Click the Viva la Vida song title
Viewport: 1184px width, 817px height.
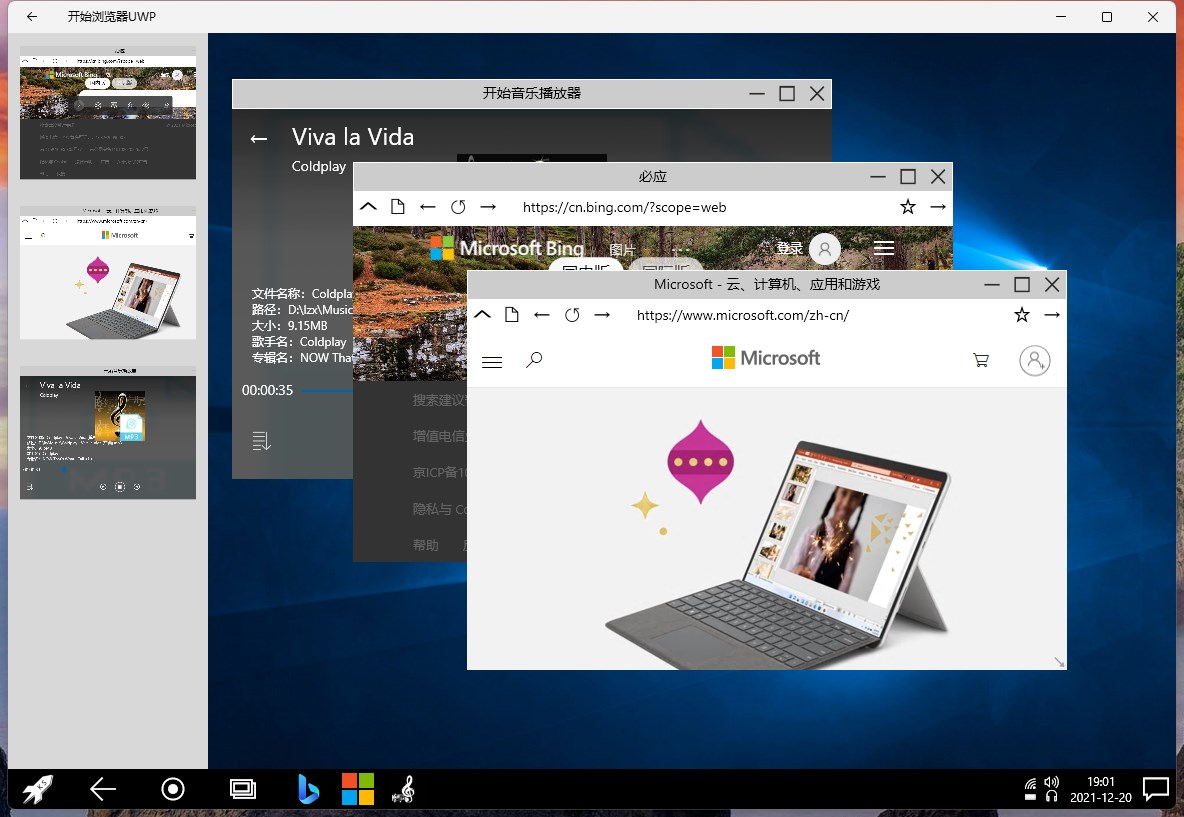click(353, 137)
